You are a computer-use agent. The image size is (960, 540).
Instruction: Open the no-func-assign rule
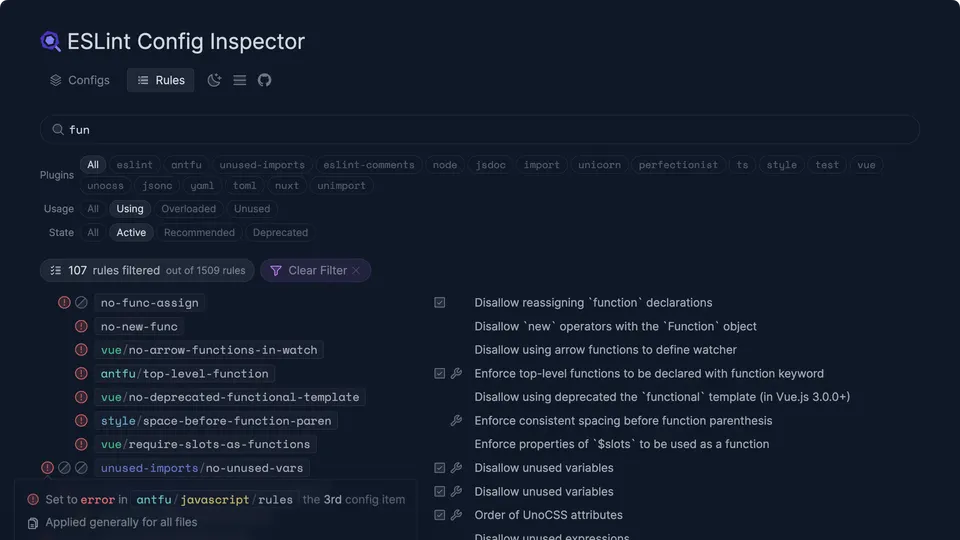[x=149, y=302]
